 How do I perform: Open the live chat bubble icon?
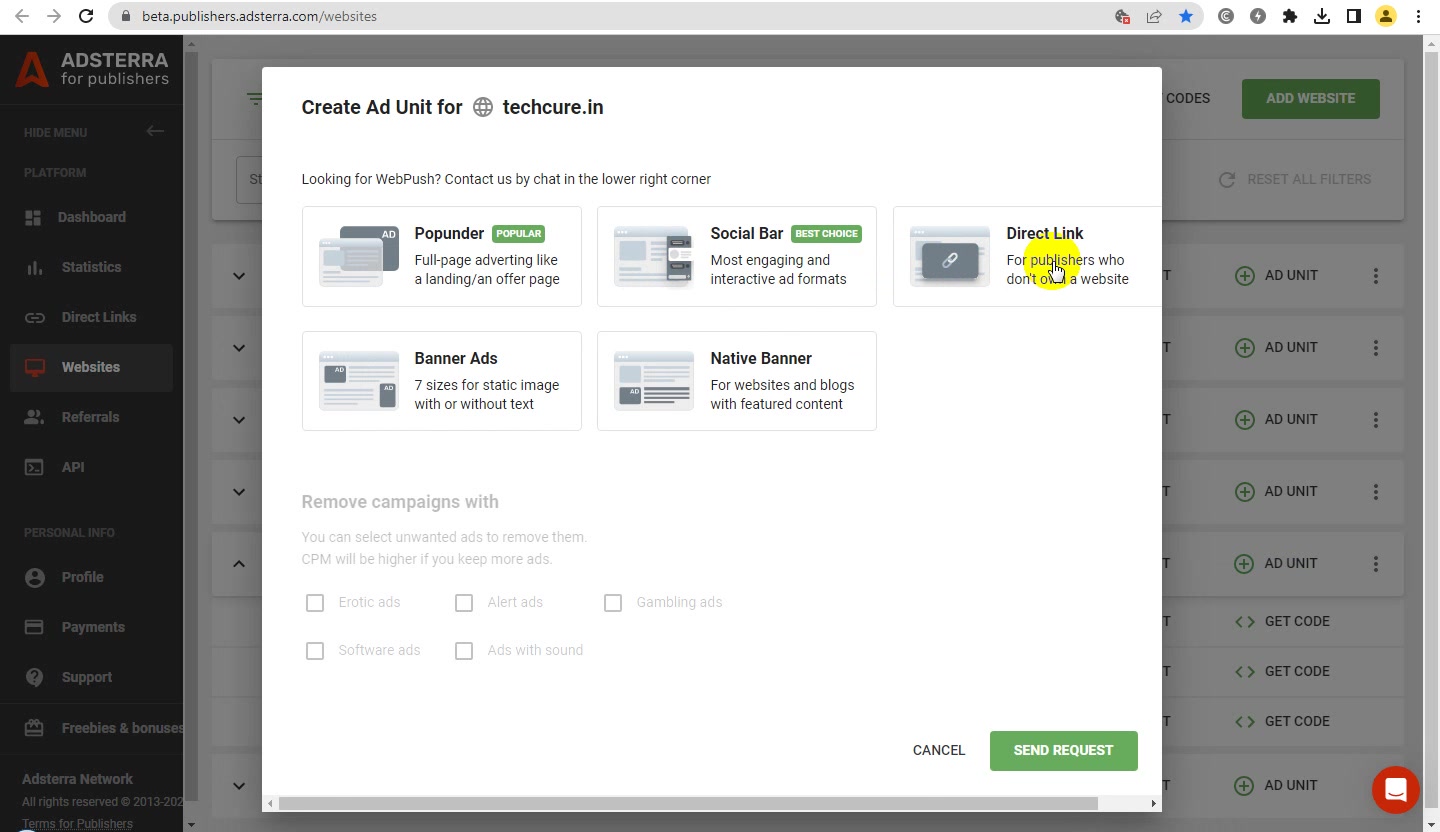click(x=1396, y=790)
